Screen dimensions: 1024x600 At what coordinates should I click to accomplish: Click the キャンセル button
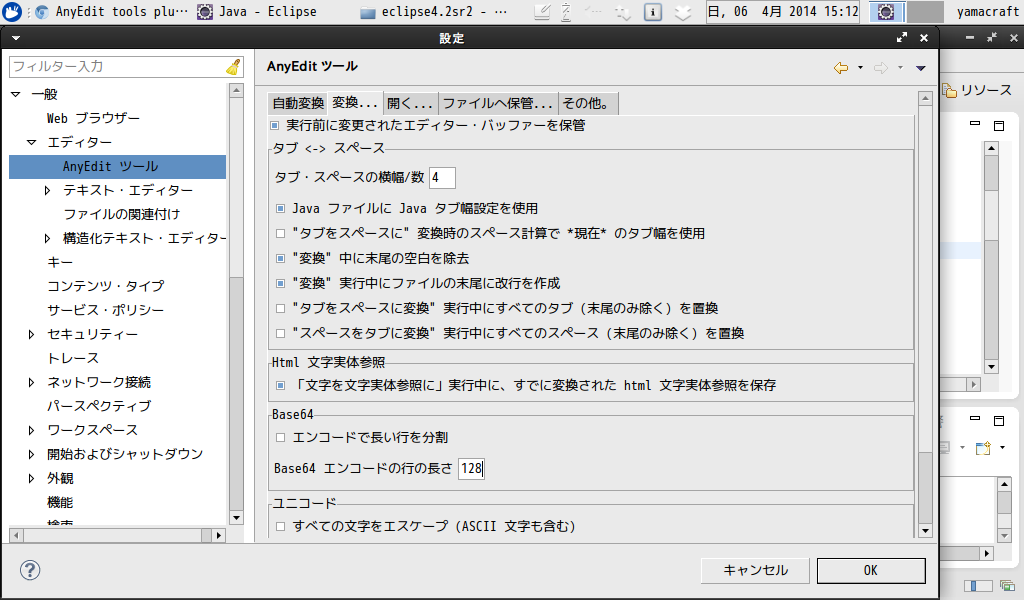coord(755,571)
